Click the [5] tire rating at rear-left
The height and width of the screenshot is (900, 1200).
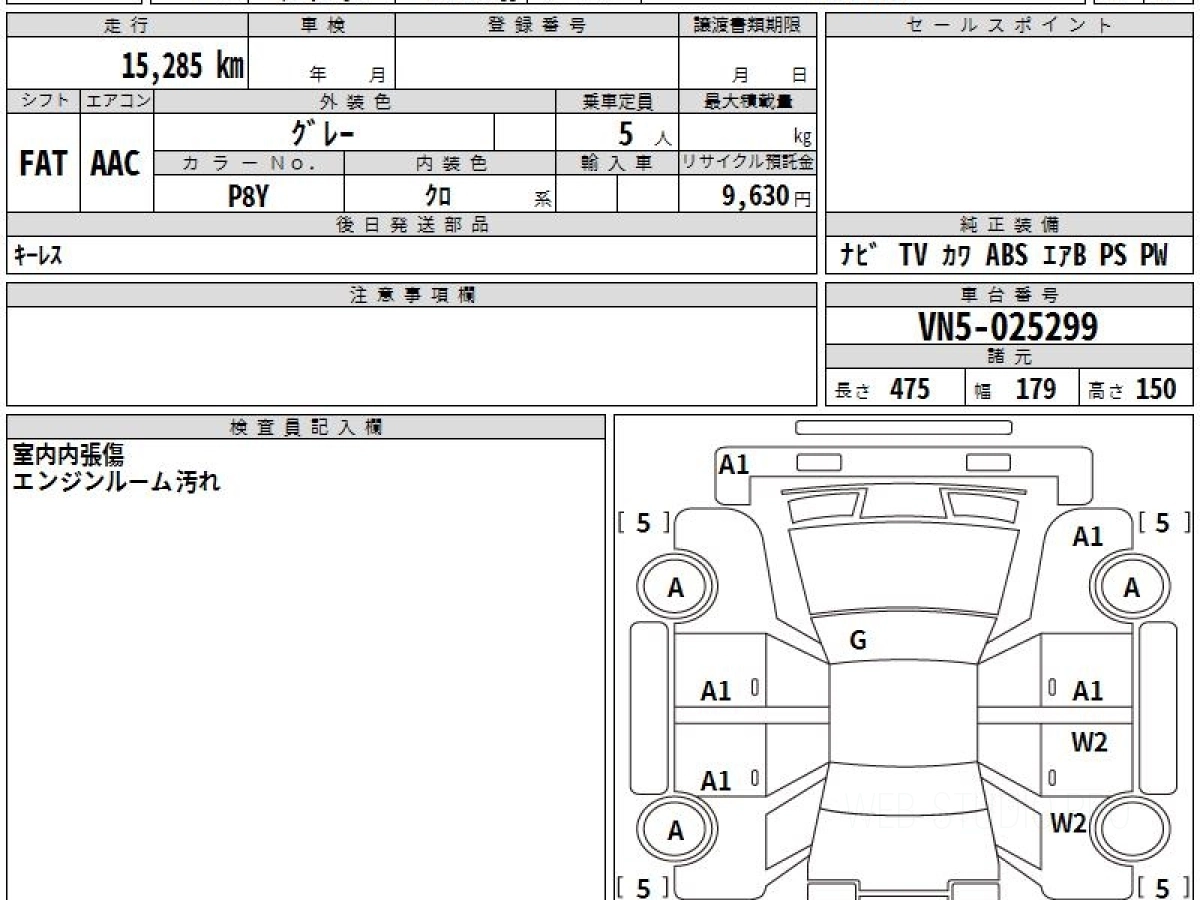642,887
